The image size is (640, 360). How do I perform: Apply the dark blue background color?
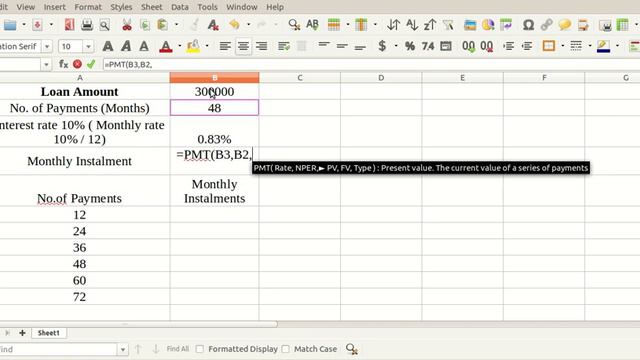click(603, 46)
